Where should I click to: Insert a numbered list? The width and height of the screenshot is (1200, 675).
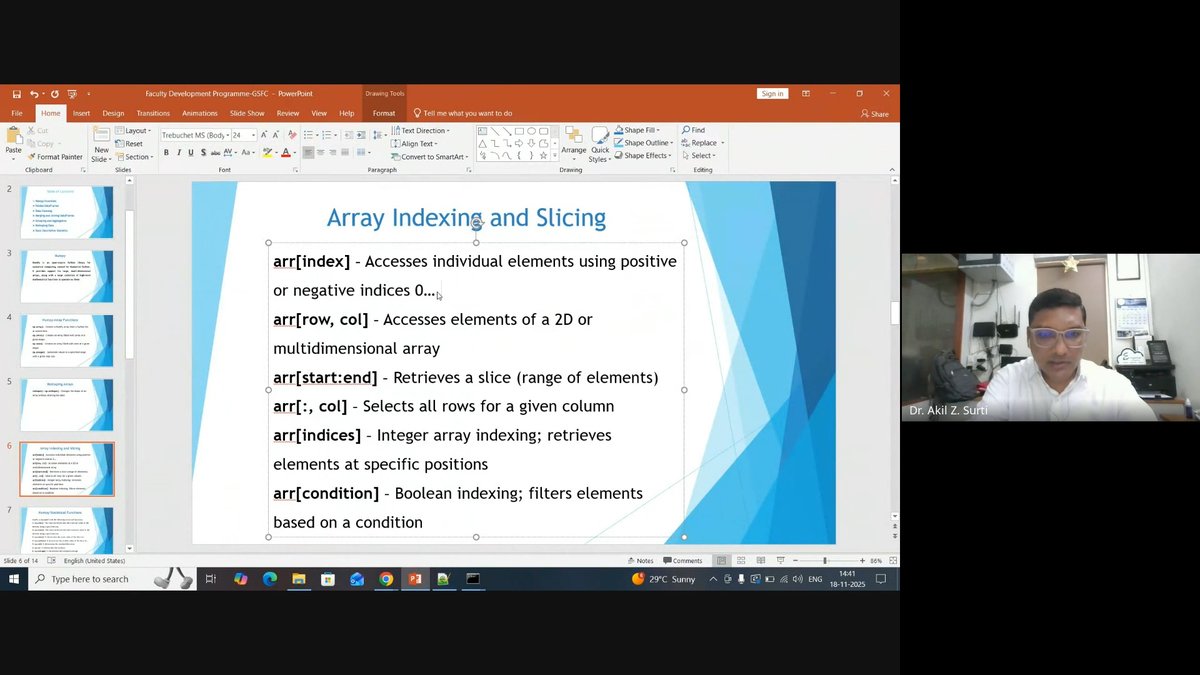(x=329, y=135)
